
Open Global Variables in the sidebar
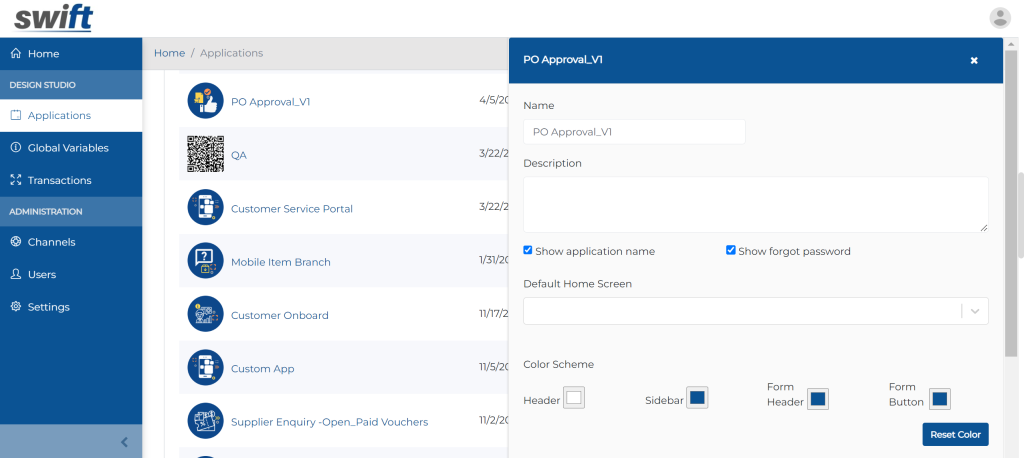[x=68, y=148]
